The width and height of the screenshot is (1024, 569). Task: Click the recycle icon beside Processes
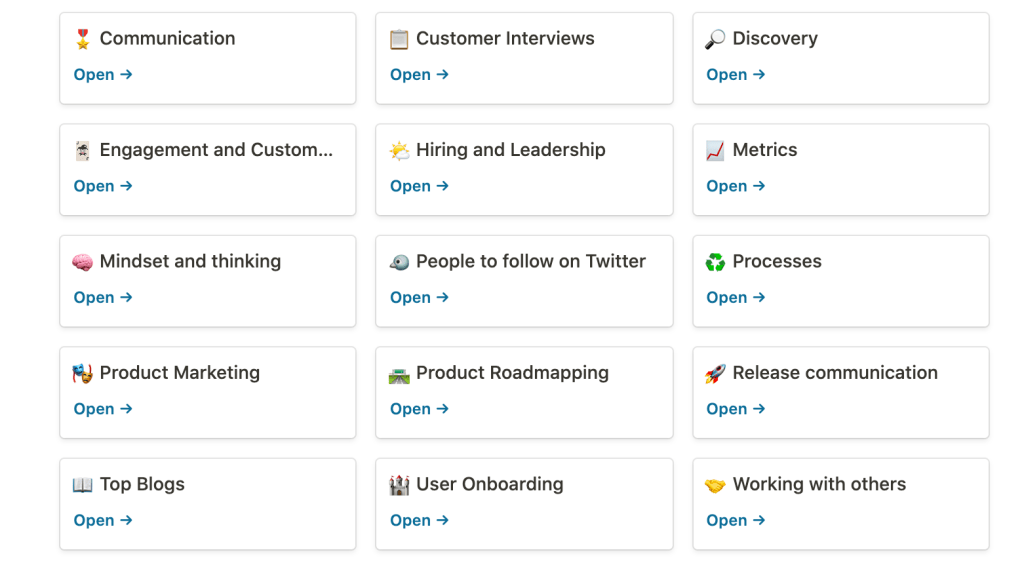(x=715, y=262)
